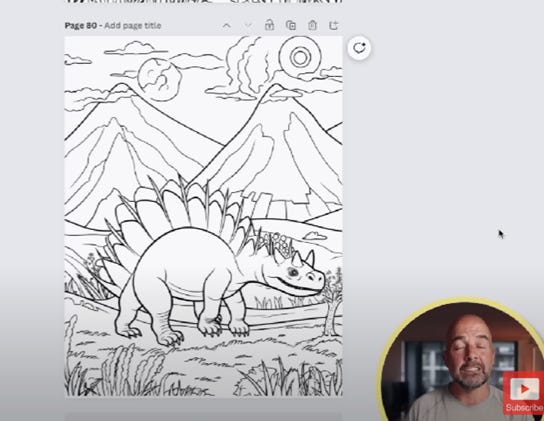Click the red YouTube Subscribe button
Image resolution: width=544 pixels, height=421 pixels.
pyautogui.click(x=524, y=393)
